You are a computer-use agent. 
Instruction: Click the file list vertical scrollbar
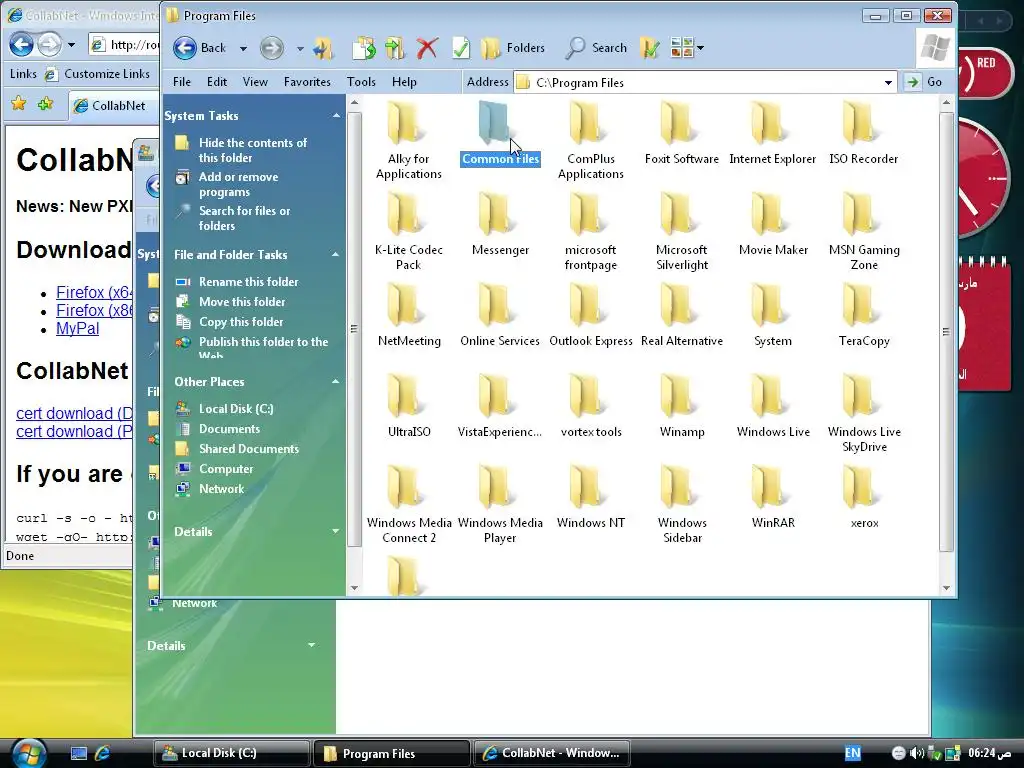click(946, 332)
